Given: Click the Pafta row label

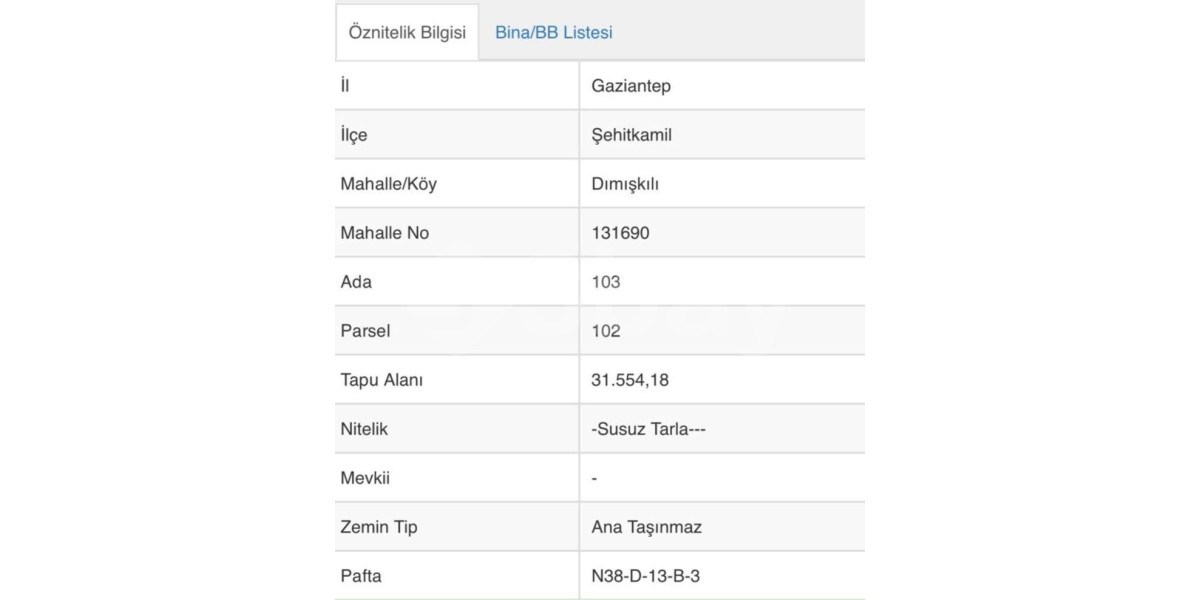Looking at the screenshot, I should pos(361,576).
